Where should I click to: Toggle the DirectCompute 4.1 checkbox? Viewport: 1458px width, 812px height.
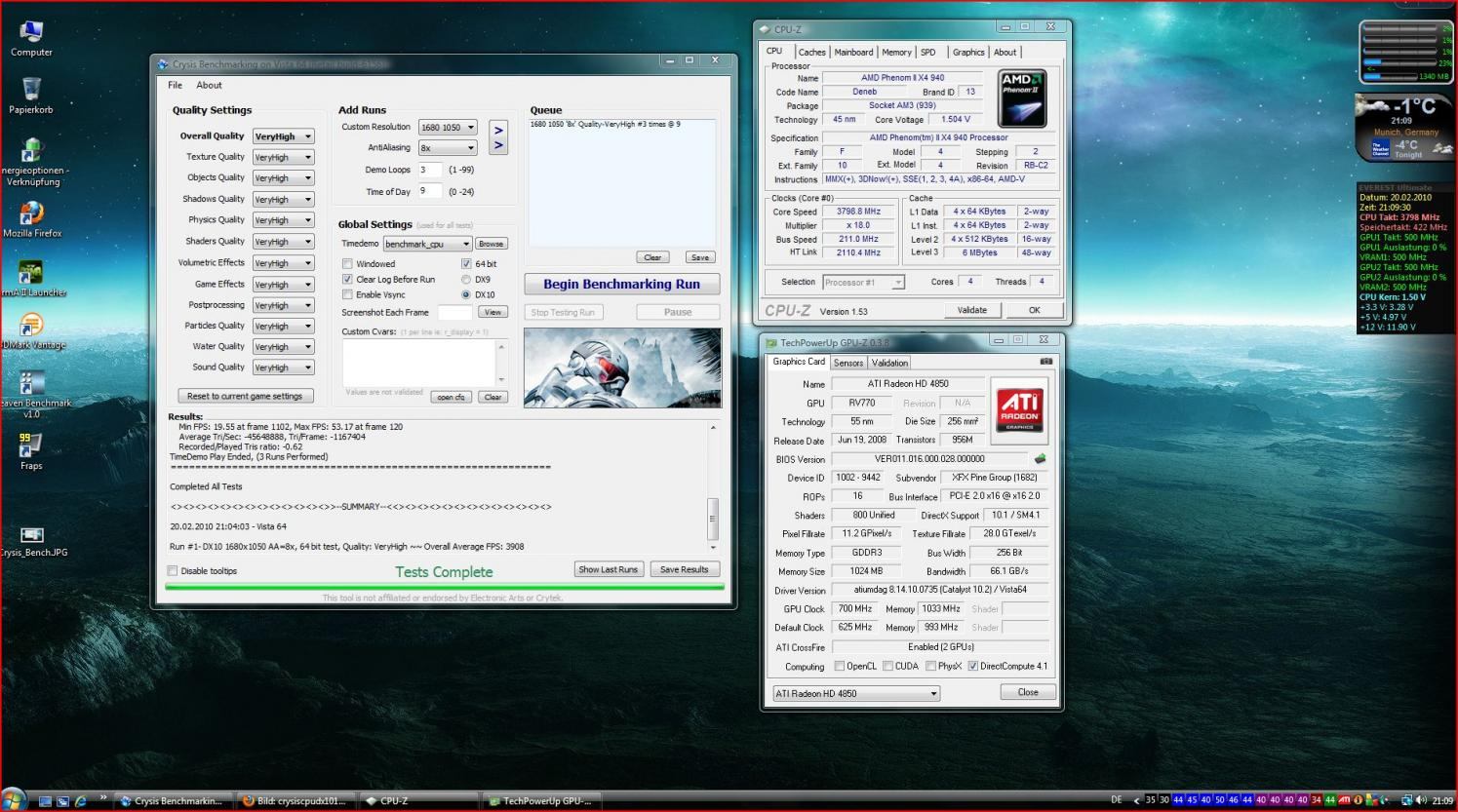pyautogui.click(x=972, y=667)
